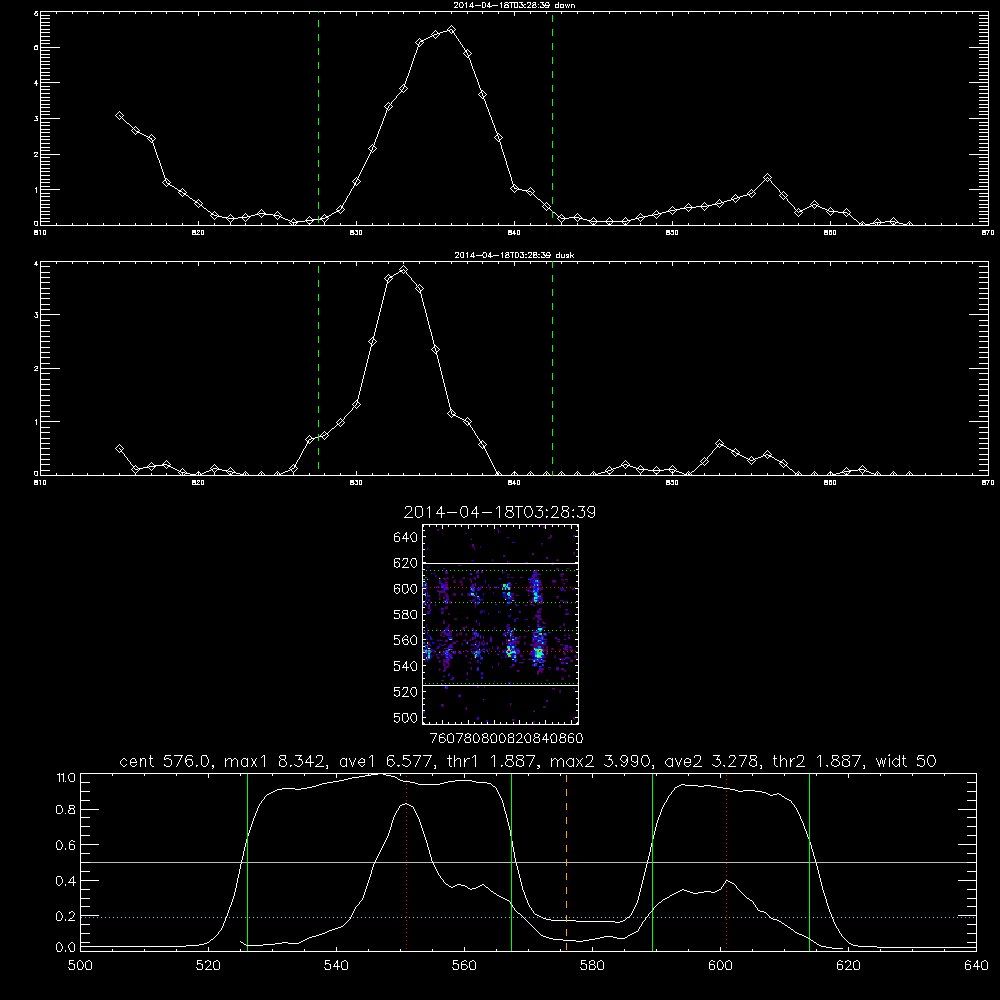This screenshot has height=1000, width=1000.
Task: Click the 0.0 label on the bottom plot y-axis
Action: click(66, 948)
